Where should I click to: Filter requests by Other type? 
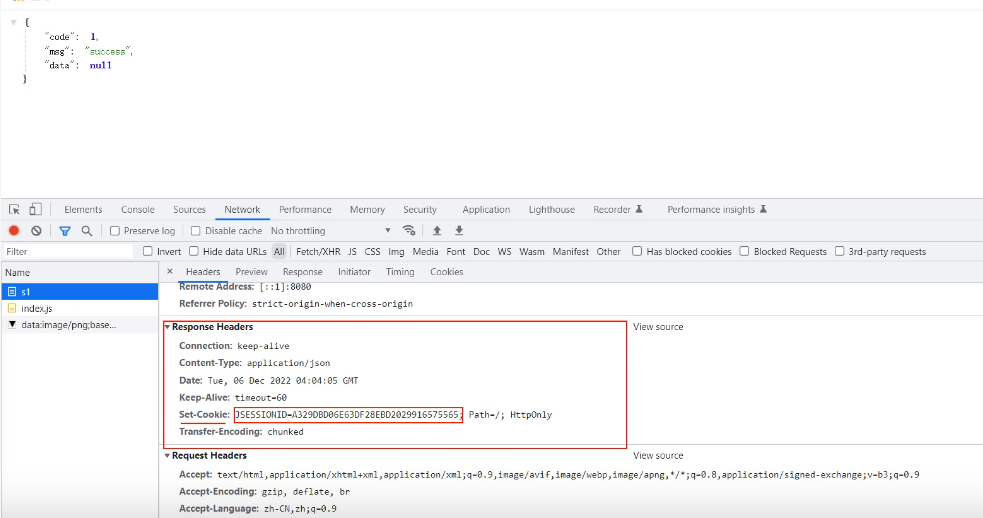609,251
